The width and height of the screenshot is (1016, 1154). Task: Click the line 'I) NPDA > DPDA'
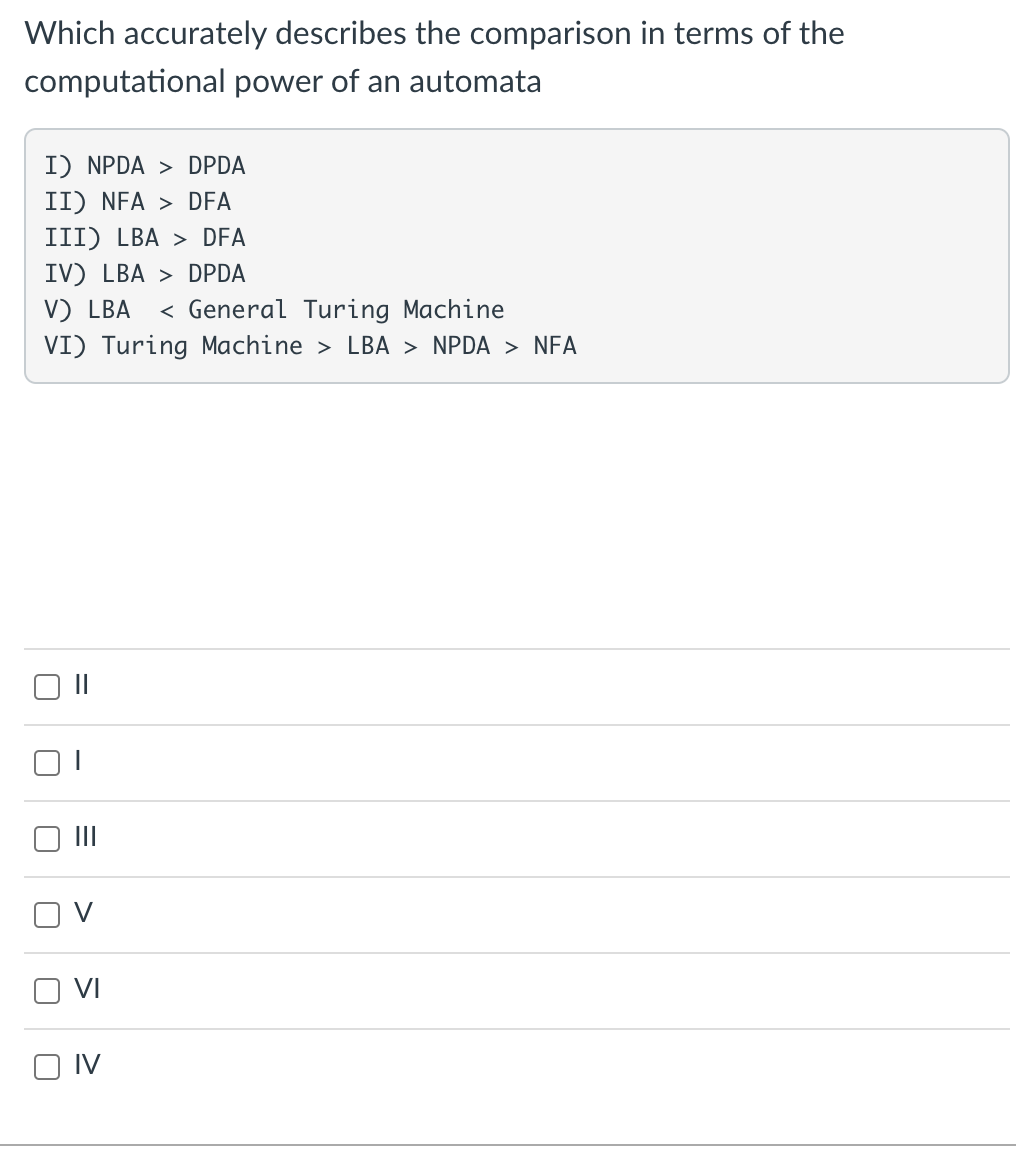[x=145, y=166]
